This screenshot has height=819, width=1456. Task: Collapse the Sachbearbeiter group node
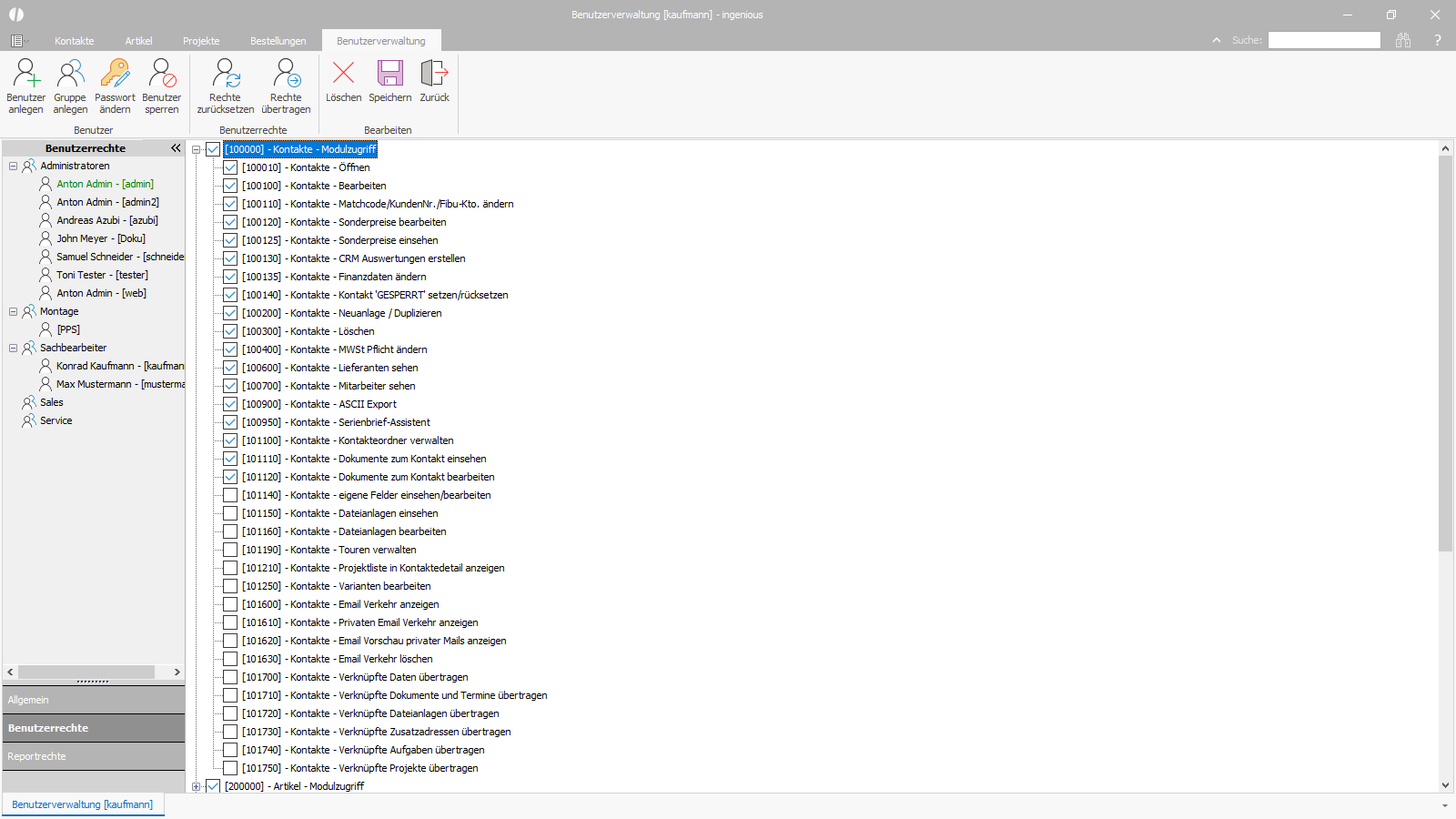(13, 348)
